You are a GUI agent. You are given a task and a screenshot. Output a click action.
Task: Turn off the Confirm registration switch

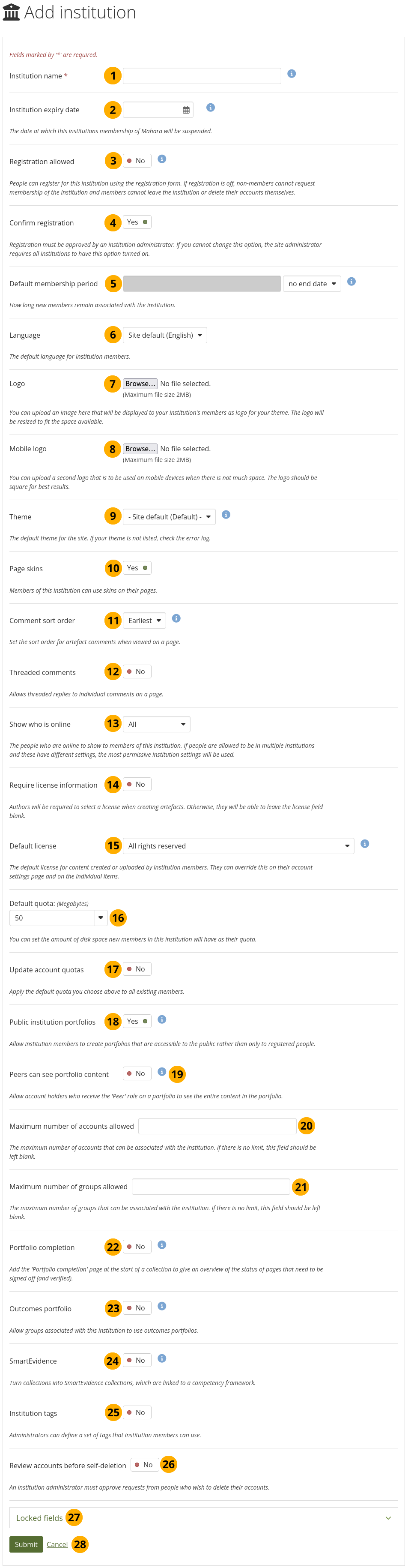(x=137, y=222)
